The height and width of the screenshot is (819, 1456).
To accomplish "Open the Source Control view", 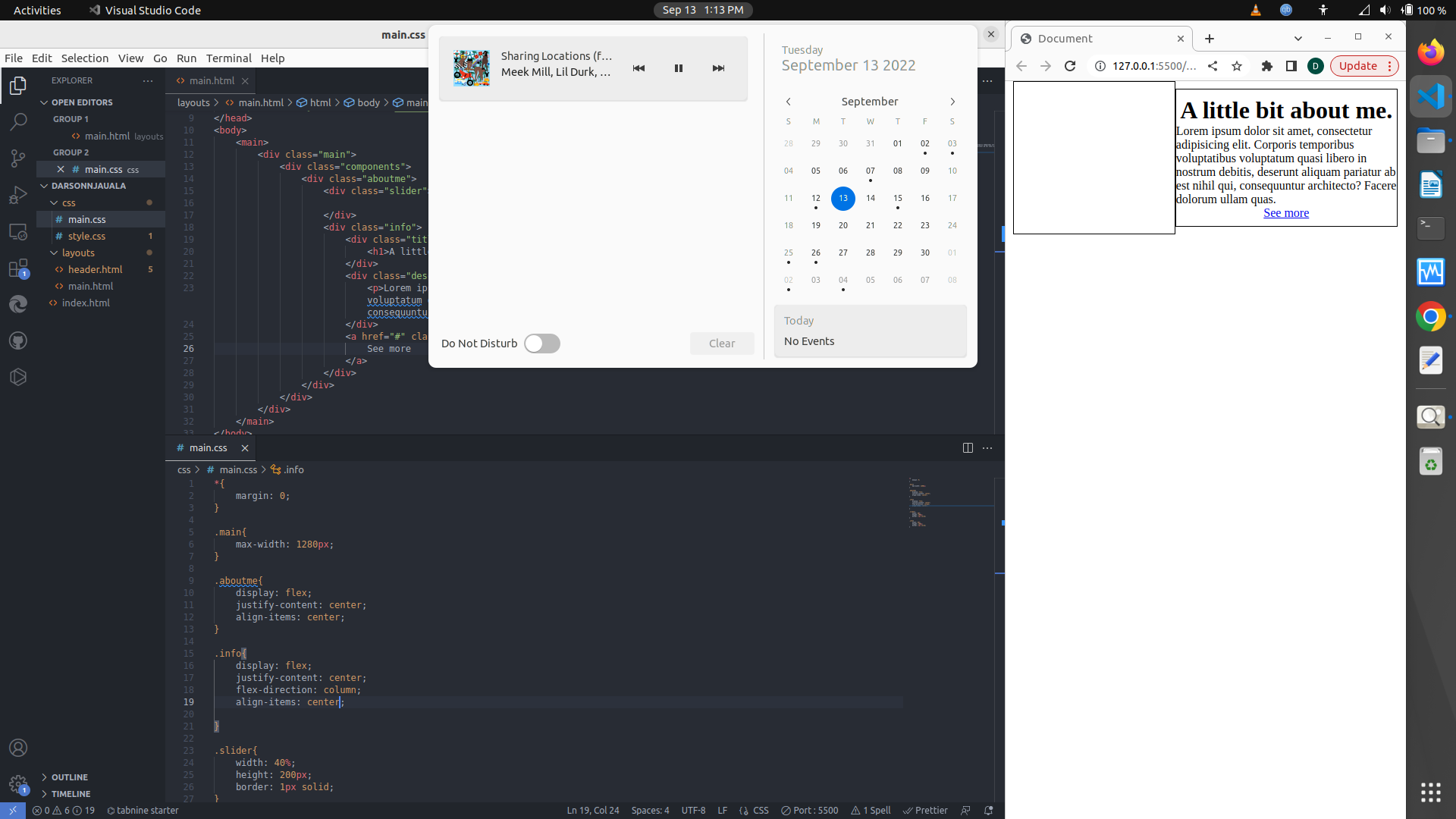I will (x=18, y=158).
